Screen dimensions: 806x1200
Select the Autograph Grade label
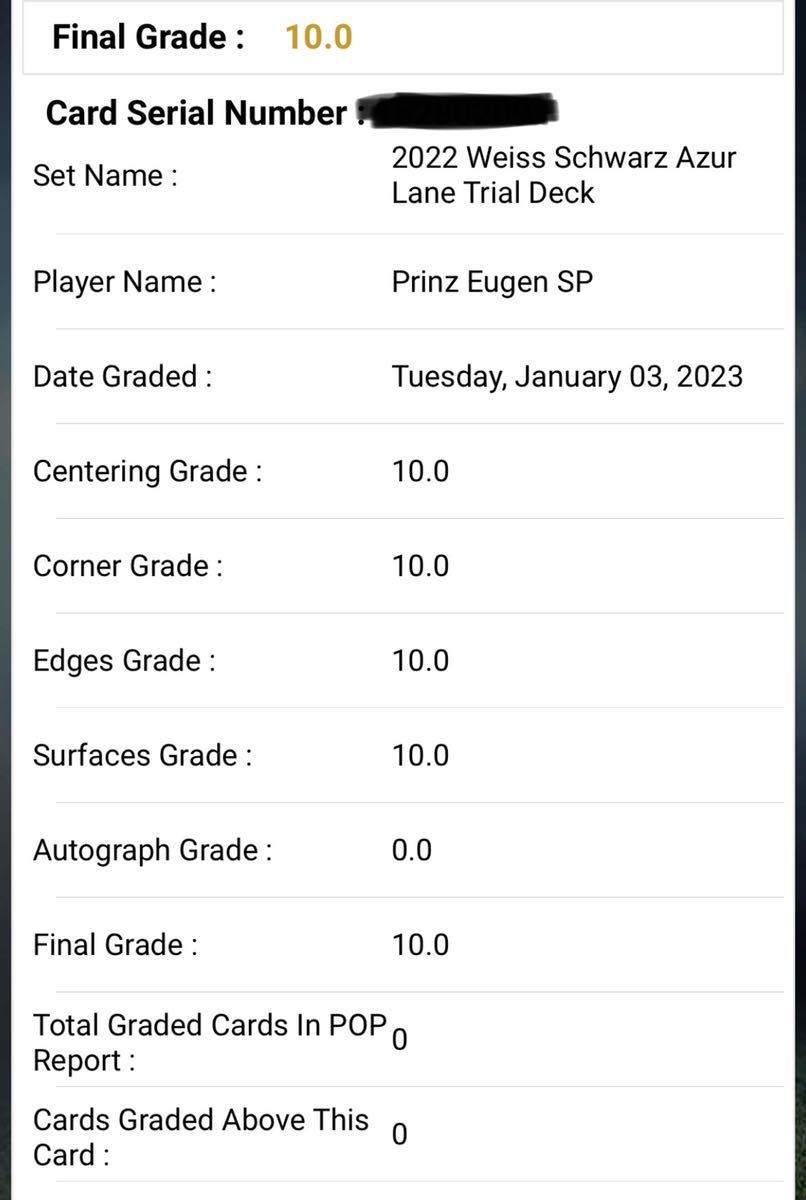[152, 851]
